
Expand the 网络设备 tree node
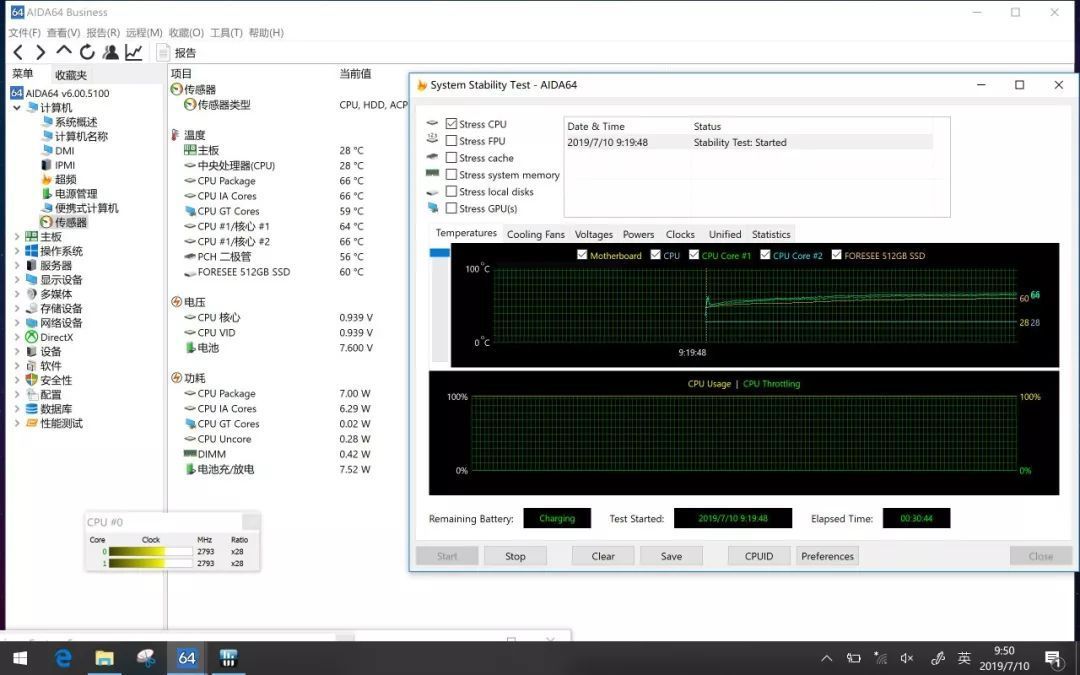click(17, 323)
